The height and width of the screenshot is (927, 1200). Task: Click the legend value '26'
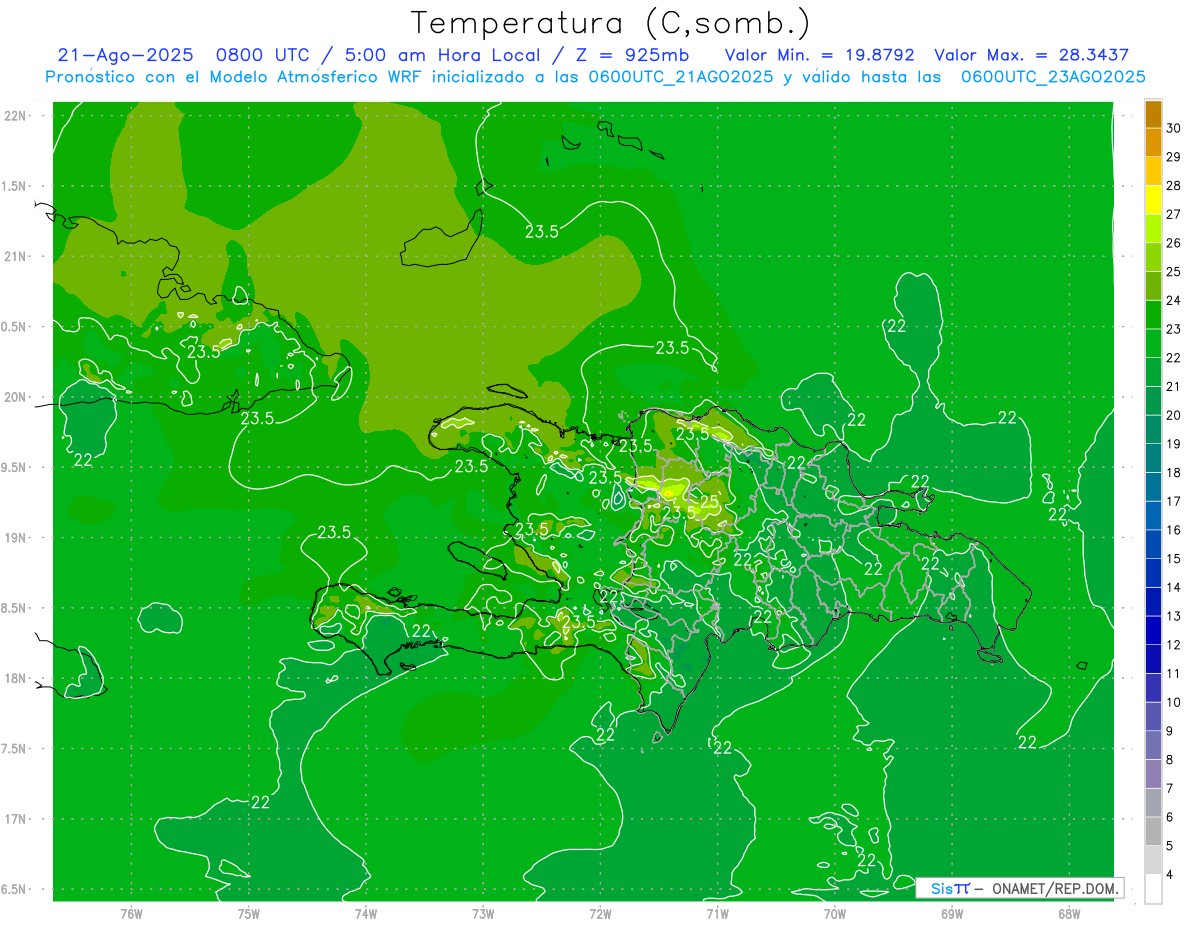click(x=1174, y=243)
